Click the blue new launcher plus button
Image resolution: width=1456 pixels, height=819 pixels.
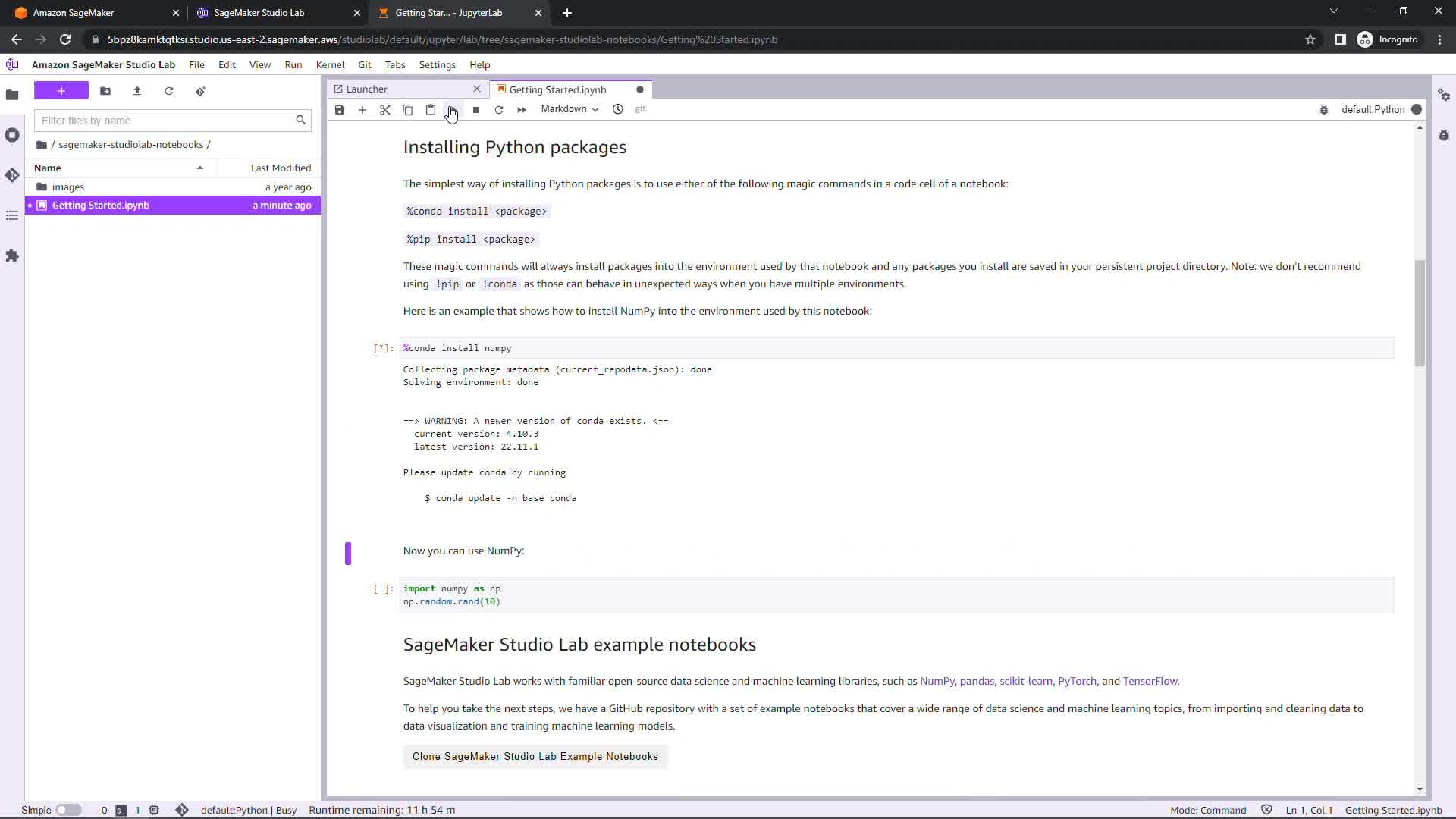[x=61, y=91]
